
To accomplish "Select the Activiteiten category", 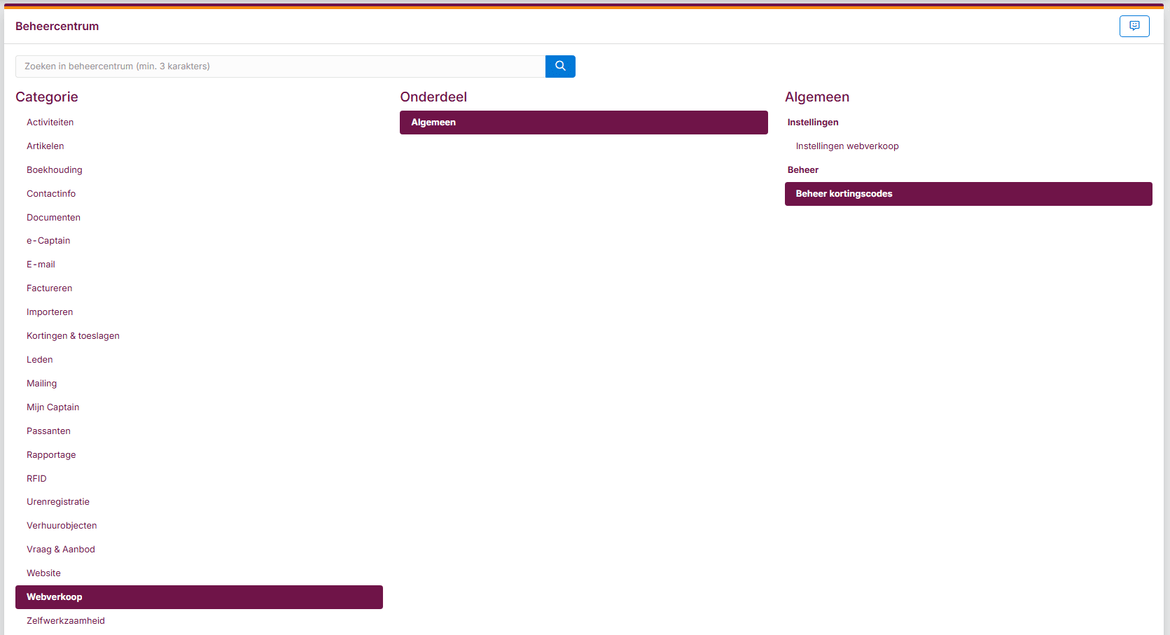I will tap(50, 122).
